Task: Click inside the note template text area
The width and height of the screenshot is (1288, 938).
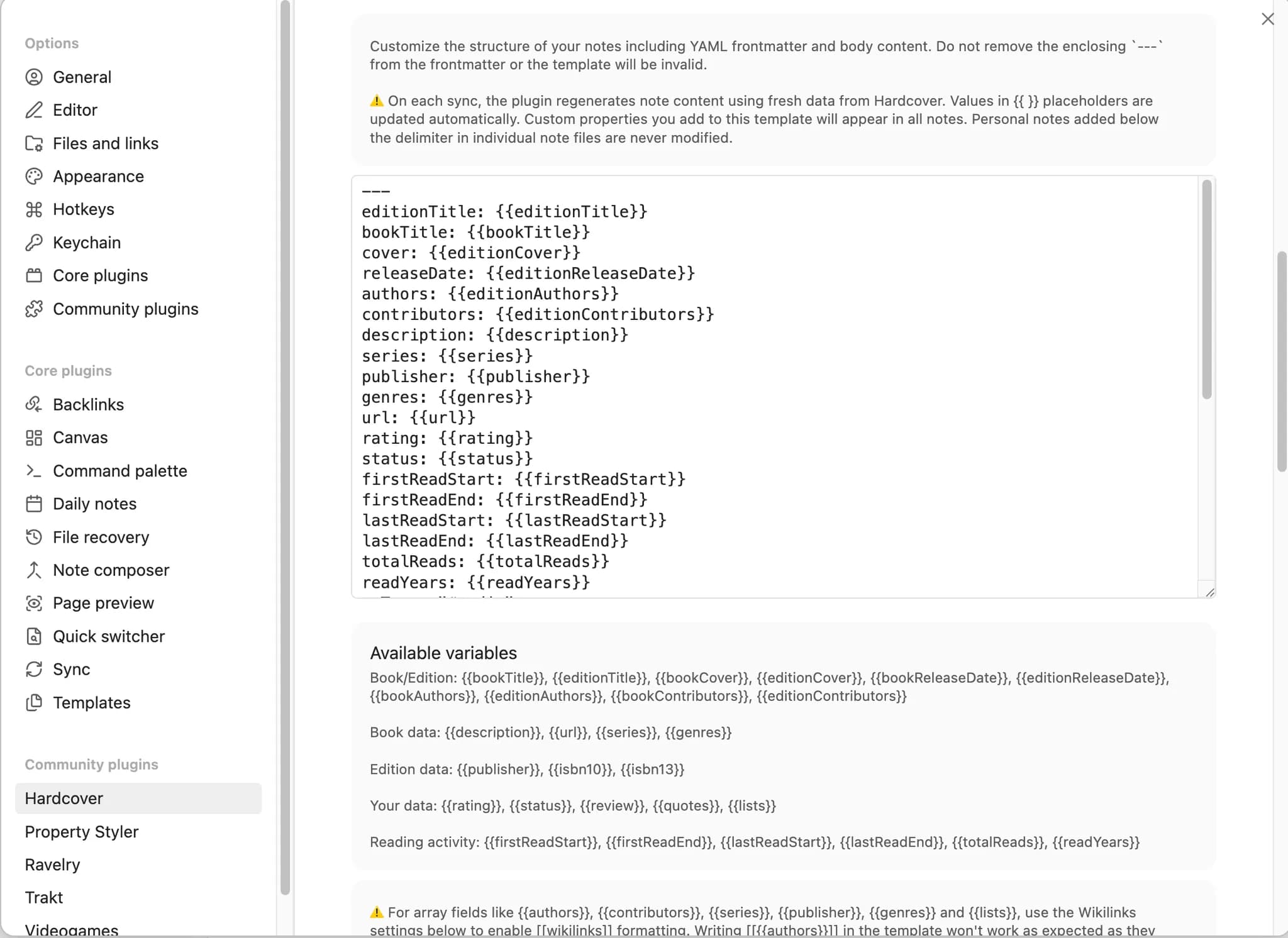Action: (775, 387)
